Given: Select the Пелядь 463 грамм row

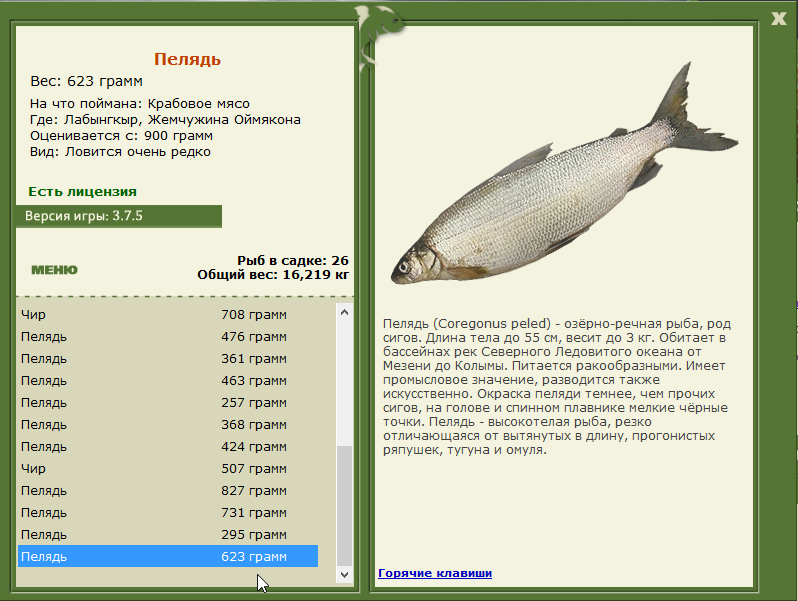Looking at the screenshot, I should 168,381.
